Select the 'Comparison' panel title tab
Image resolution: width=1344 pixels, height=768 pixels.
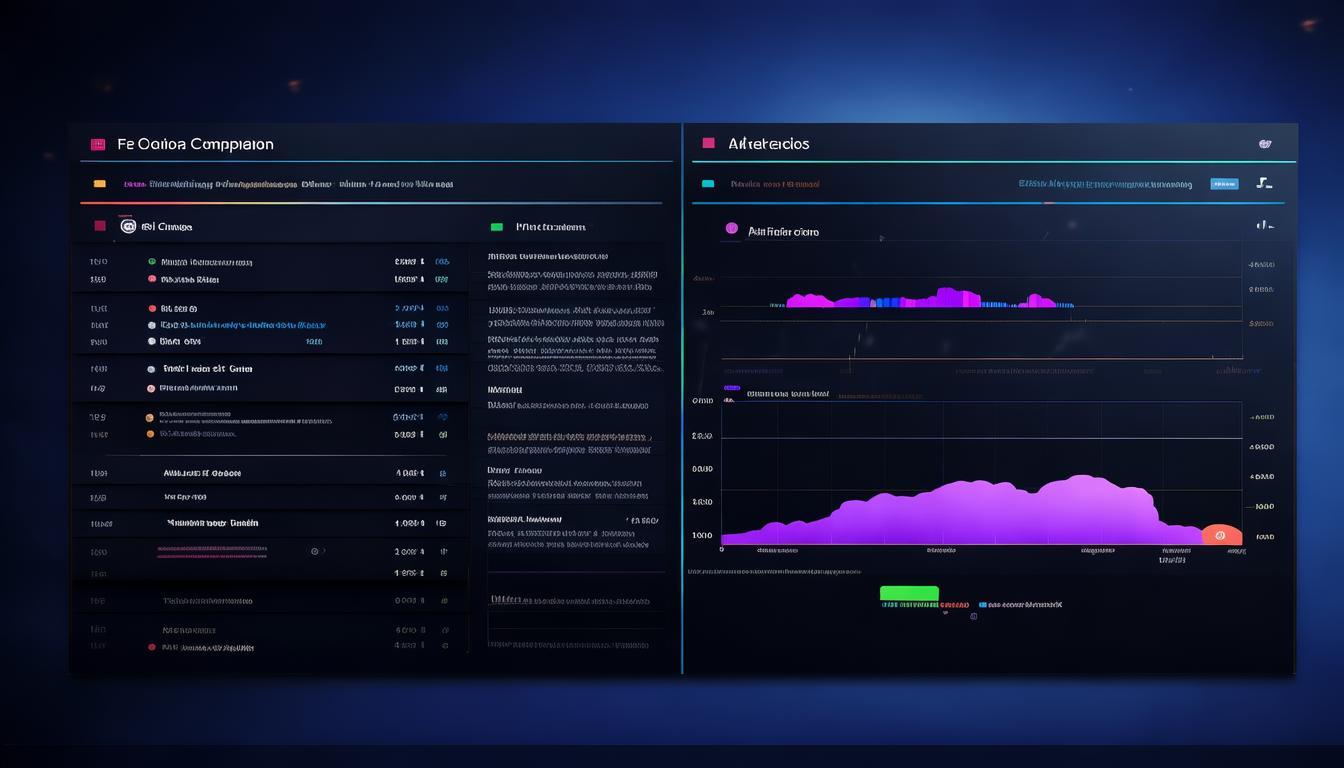[x=195, y=144]
